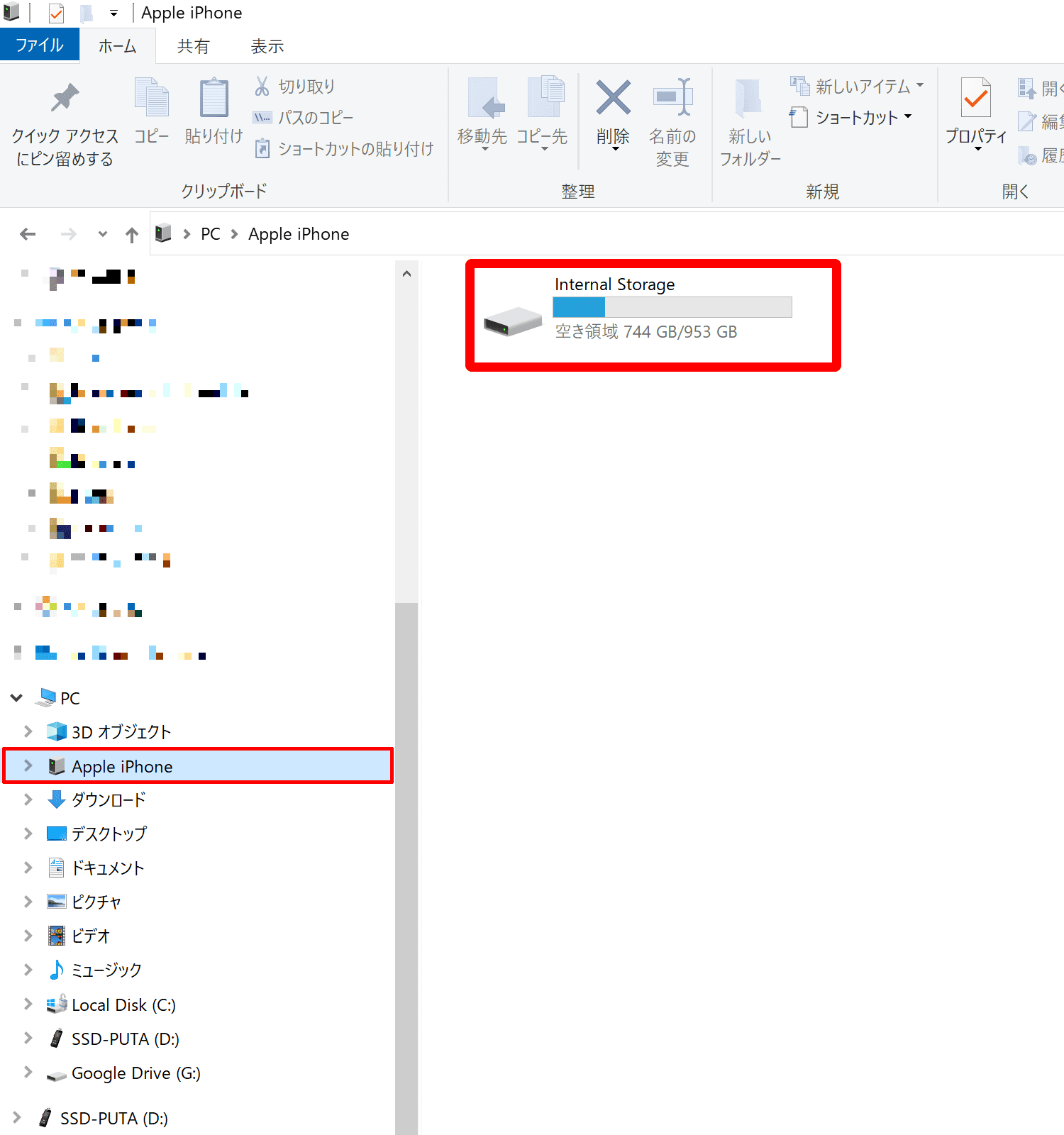Viewport: 1064px width, 1135px height.
Task: Open ドキュメント in the navigation tree
Action: click(108, 868)
